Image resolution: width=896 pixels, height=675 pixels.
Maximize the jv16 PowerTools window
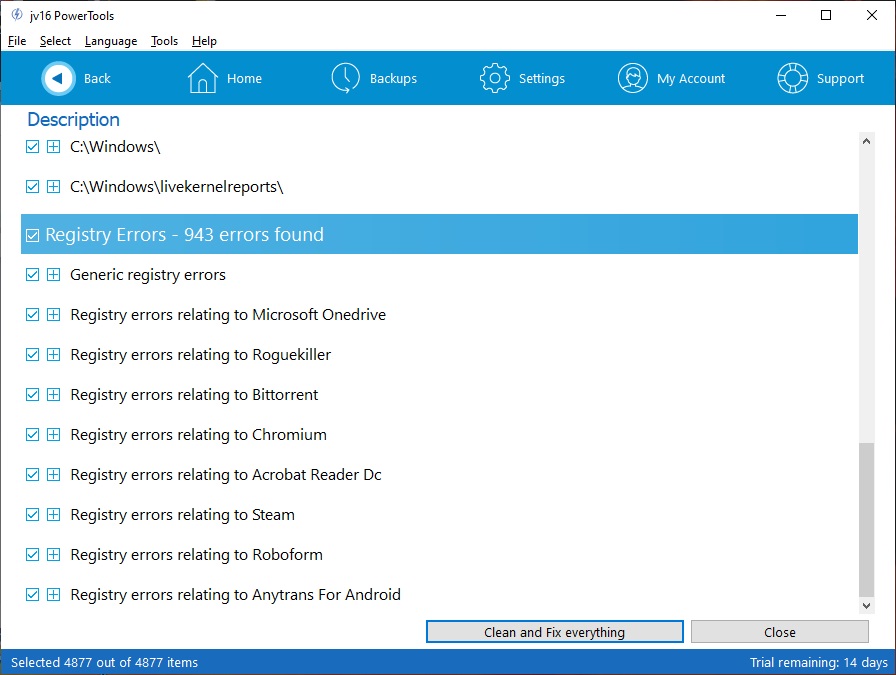pyautogui.click(x=826, y=15)
